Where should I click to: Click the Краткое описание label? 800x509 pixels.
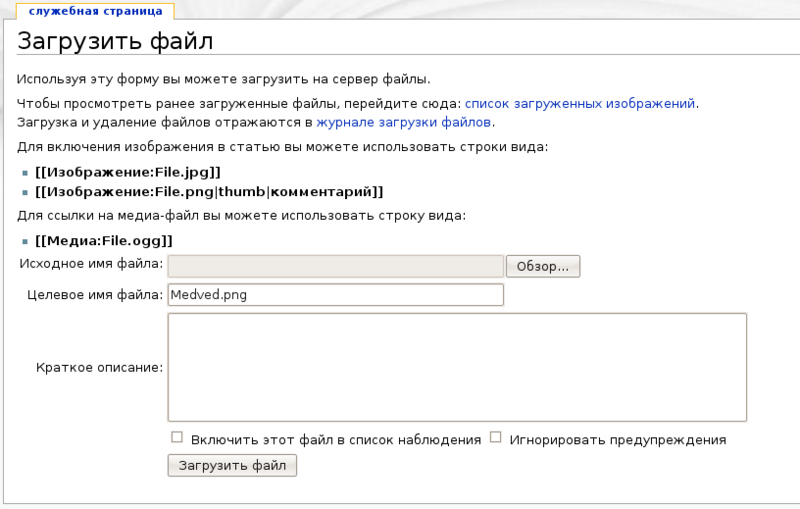98,368
